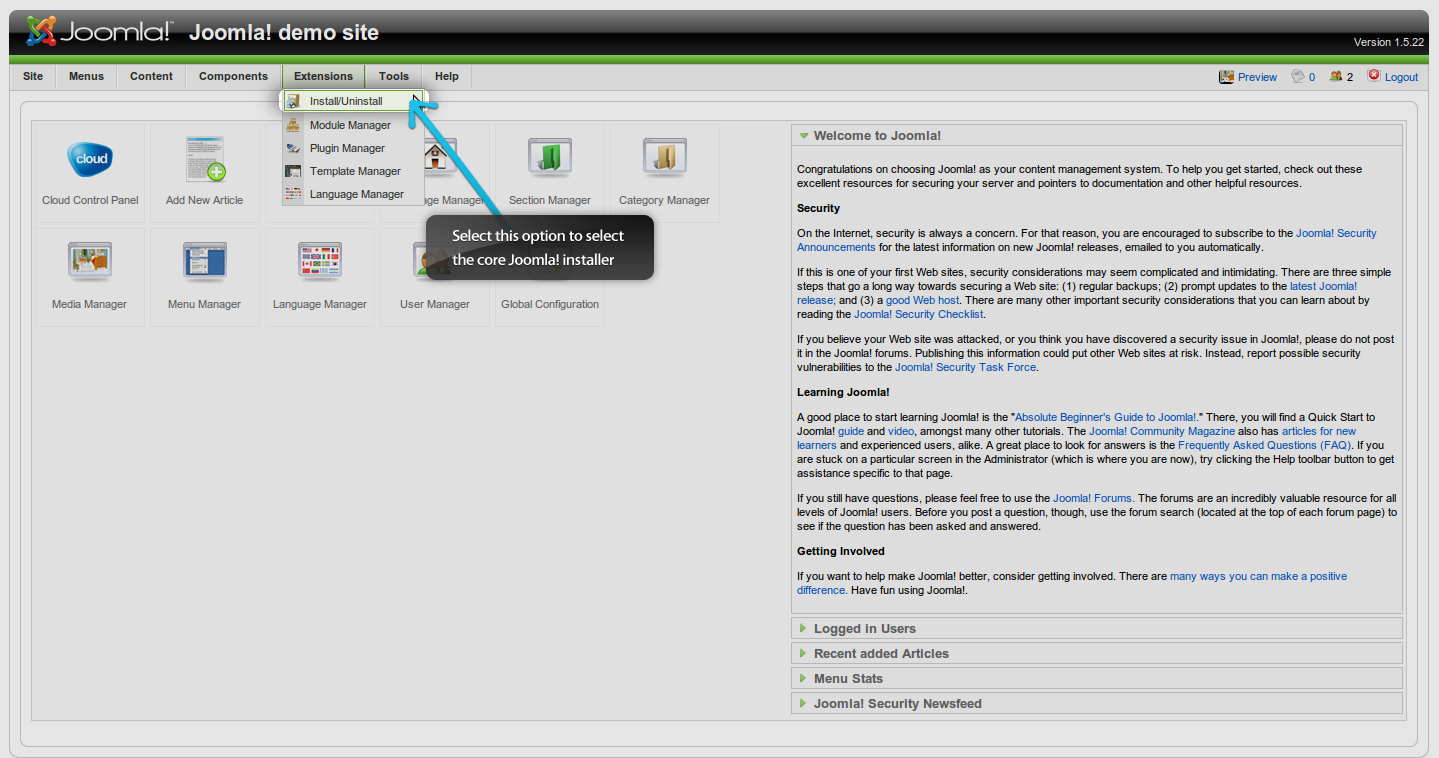Image resolution: width=1439 pixels, height=758 pixels.
Task: Expand the Menu Stats panel
Action: coord(1097,679)
